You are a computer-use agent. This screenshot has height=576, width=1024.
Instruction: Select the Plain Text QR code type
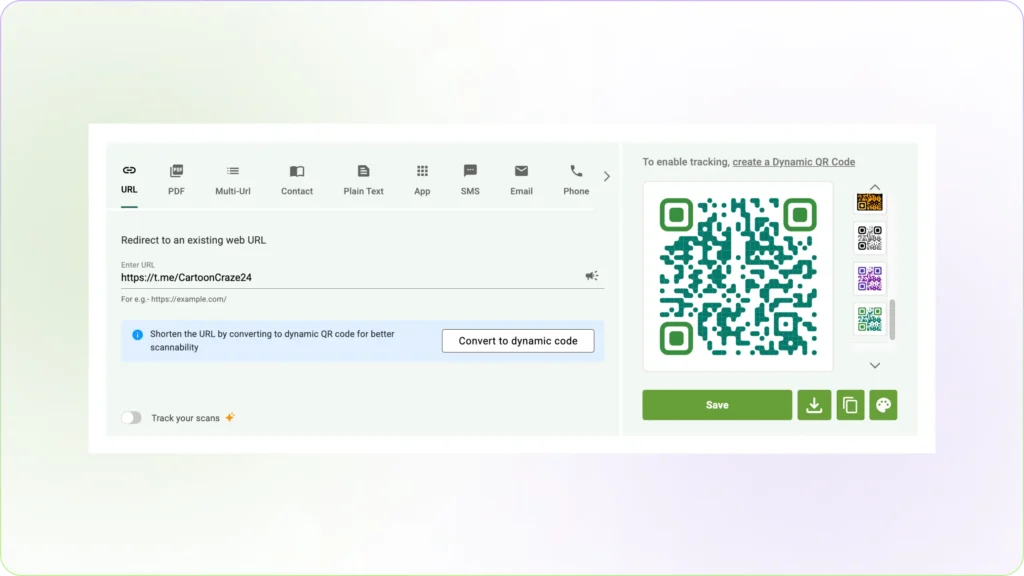(x=363, y=178)
